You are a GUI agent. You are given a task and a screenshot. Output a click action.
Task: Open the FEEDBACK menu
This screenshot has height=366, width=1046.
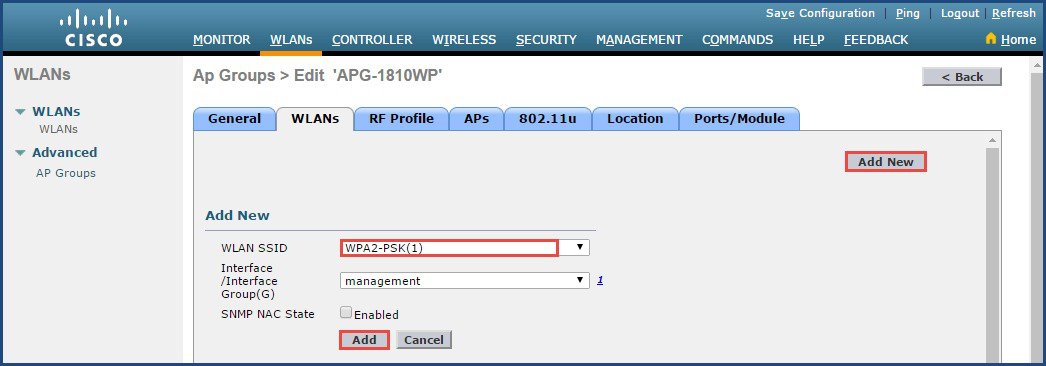click(876, 39)
